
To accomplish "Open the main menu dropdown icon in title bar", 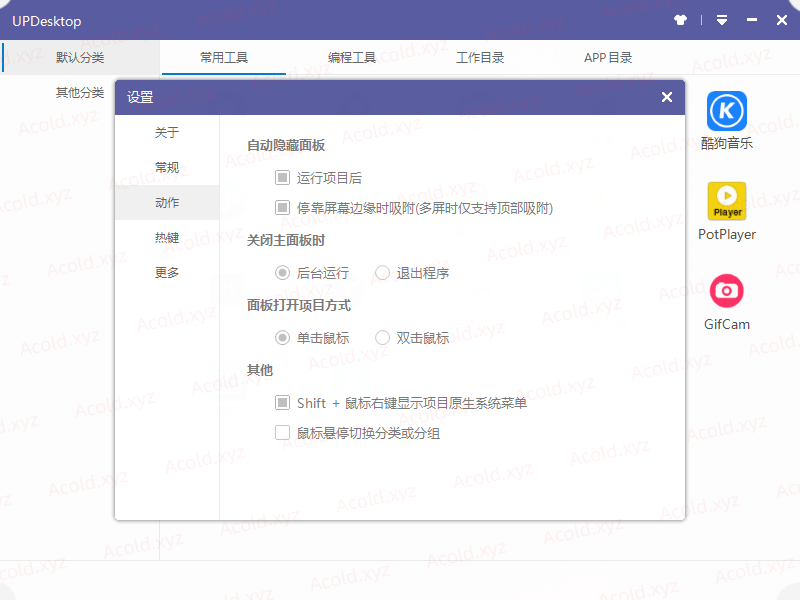I will (x=721, y=20).
